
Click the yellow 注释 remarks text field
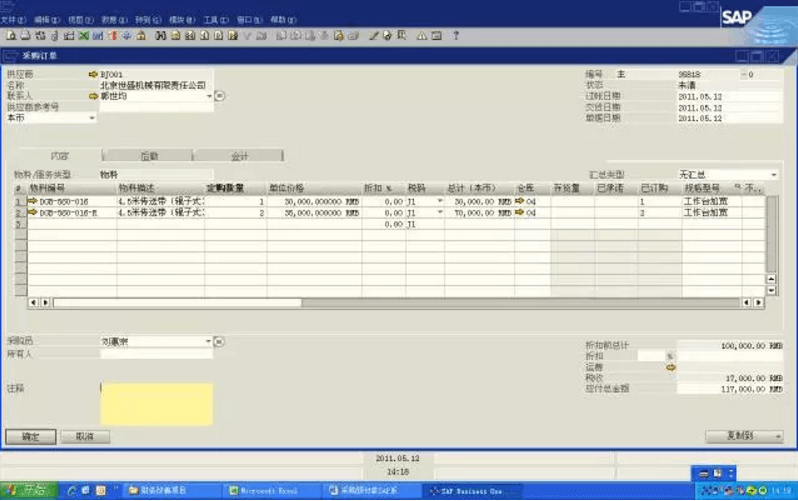click(x=157, y=404)
